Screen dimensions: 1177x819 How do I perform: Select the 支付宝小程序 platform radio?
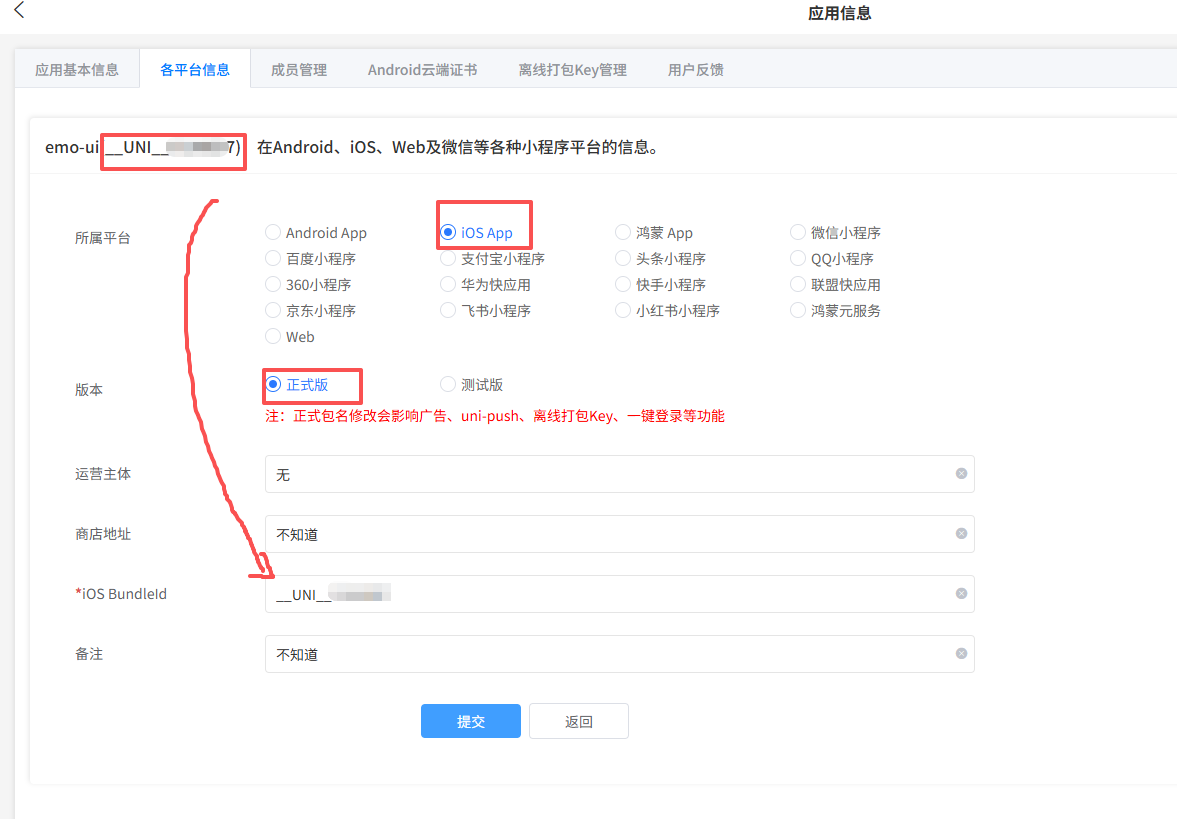(x=448, y=259)
